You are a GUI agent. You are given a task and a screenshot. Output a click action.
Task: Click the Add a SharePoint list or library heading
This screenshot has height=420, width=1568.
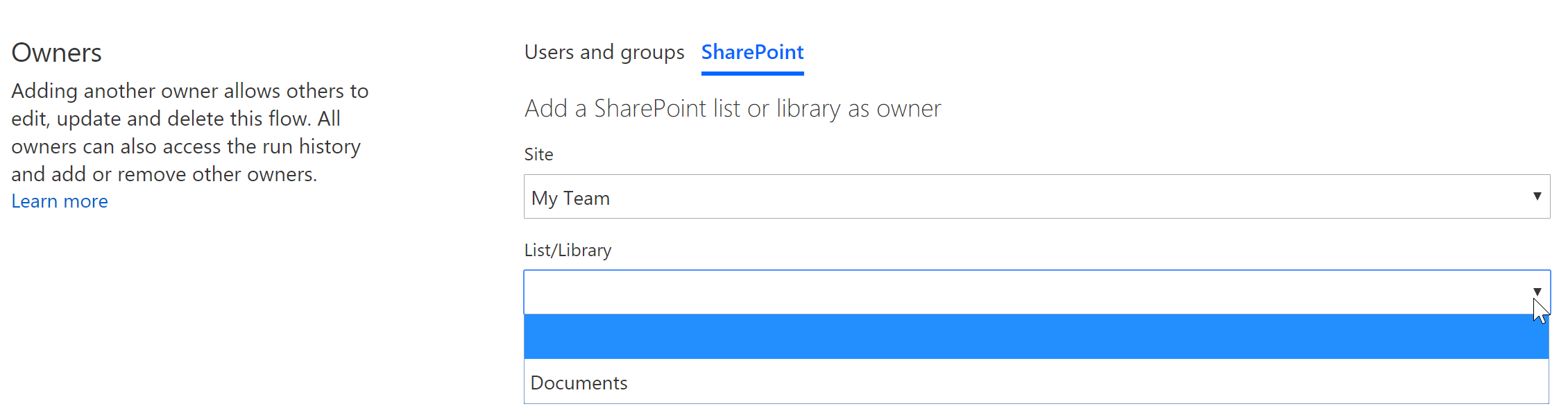point(732,108)
